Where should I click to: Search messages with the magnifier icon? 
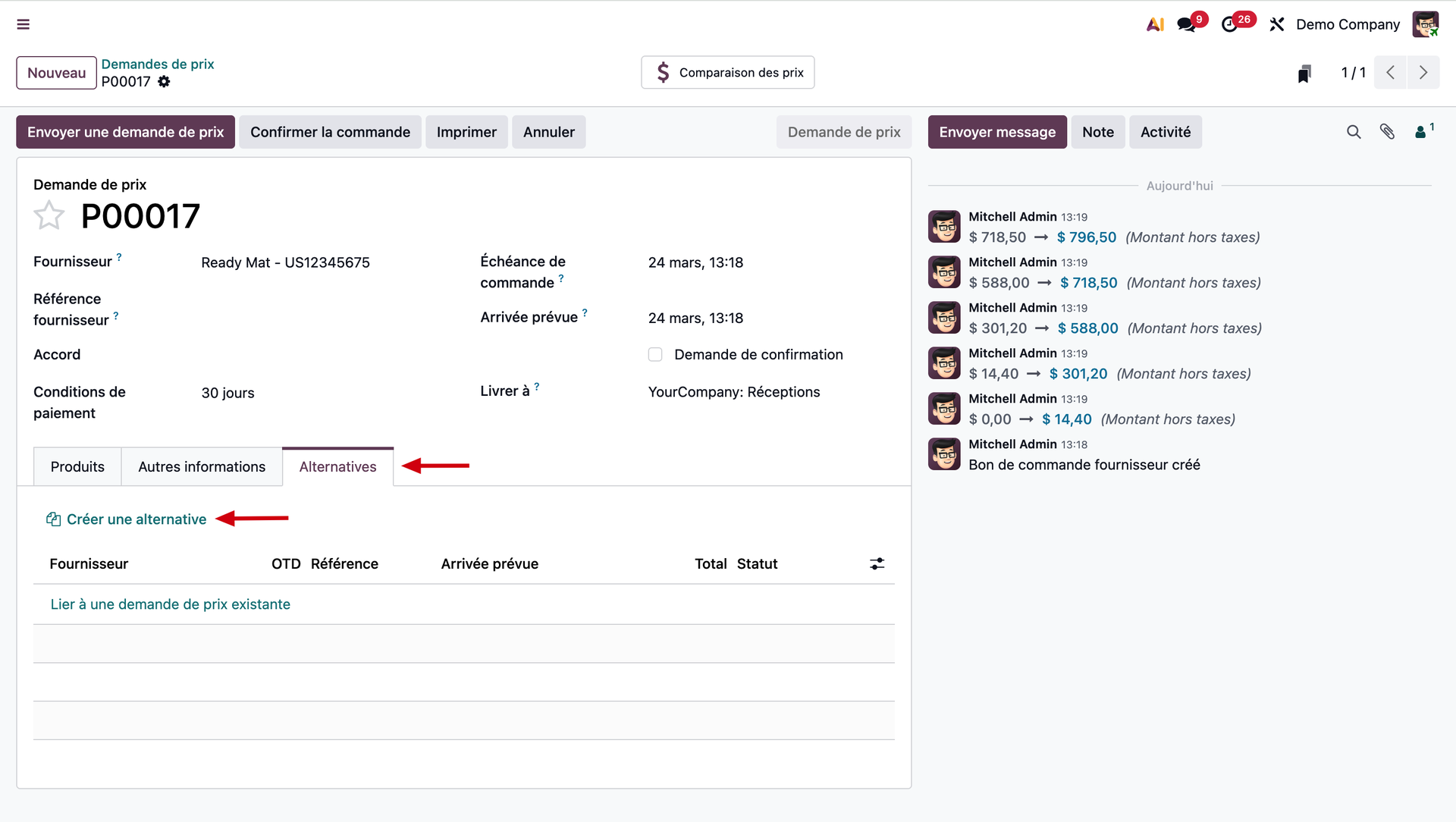point(1354,132)
